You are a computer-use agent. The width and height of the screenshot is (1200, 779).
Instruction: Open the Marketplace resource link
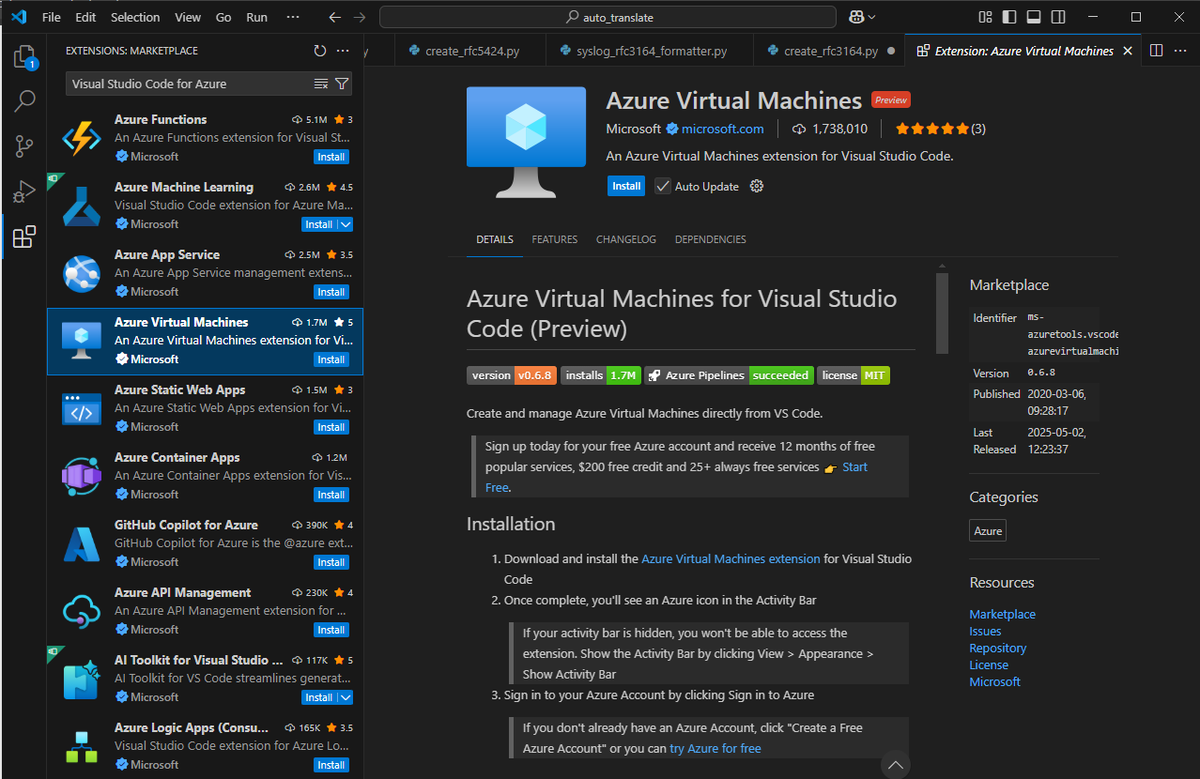tap(1002, 614)
